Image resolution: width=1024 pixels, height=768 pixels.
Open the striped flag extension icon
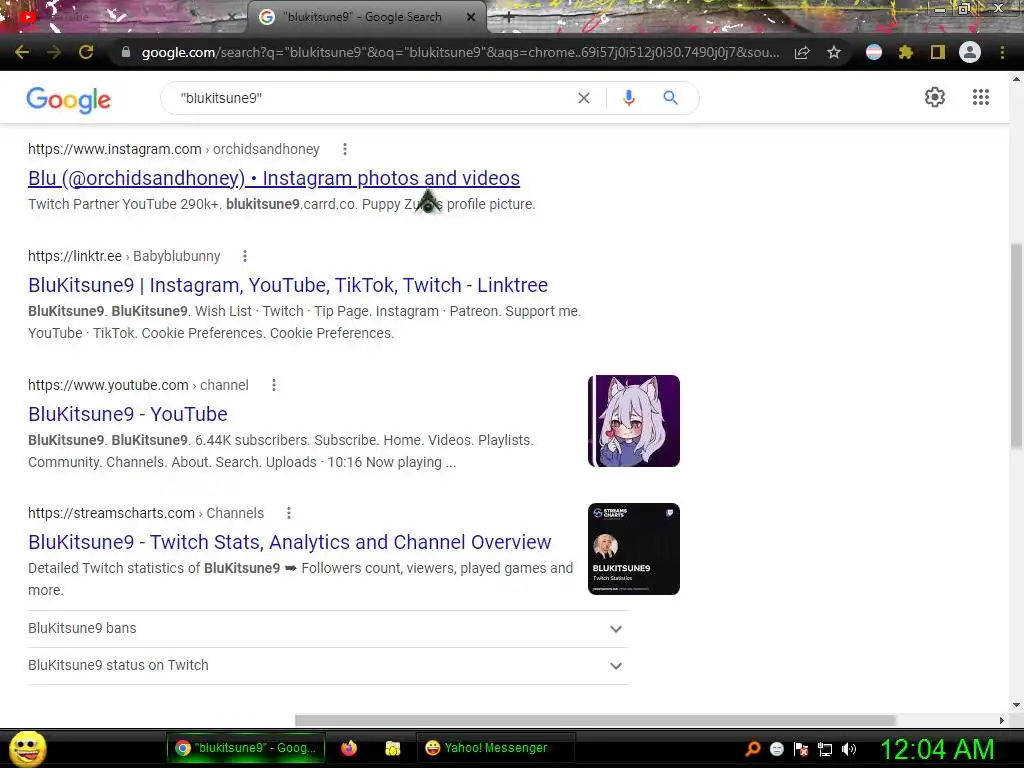tap(874, 52)
